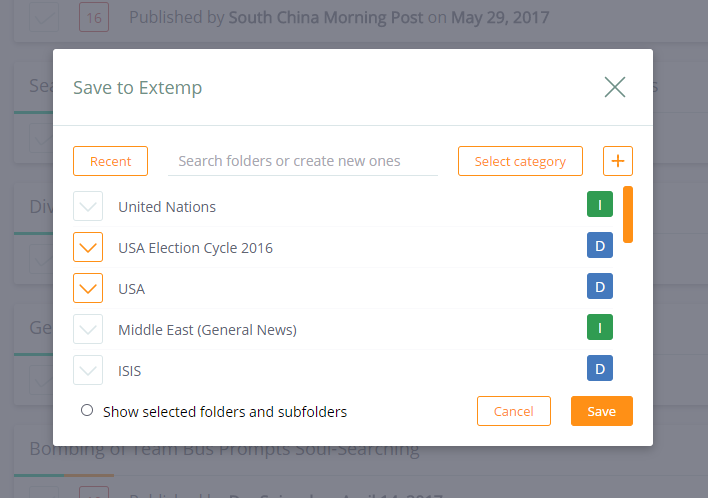The width and height of the screenshot is (708, 498).
Task: Enable Show selected folders and subfolders radio
Action: point(87,410)
